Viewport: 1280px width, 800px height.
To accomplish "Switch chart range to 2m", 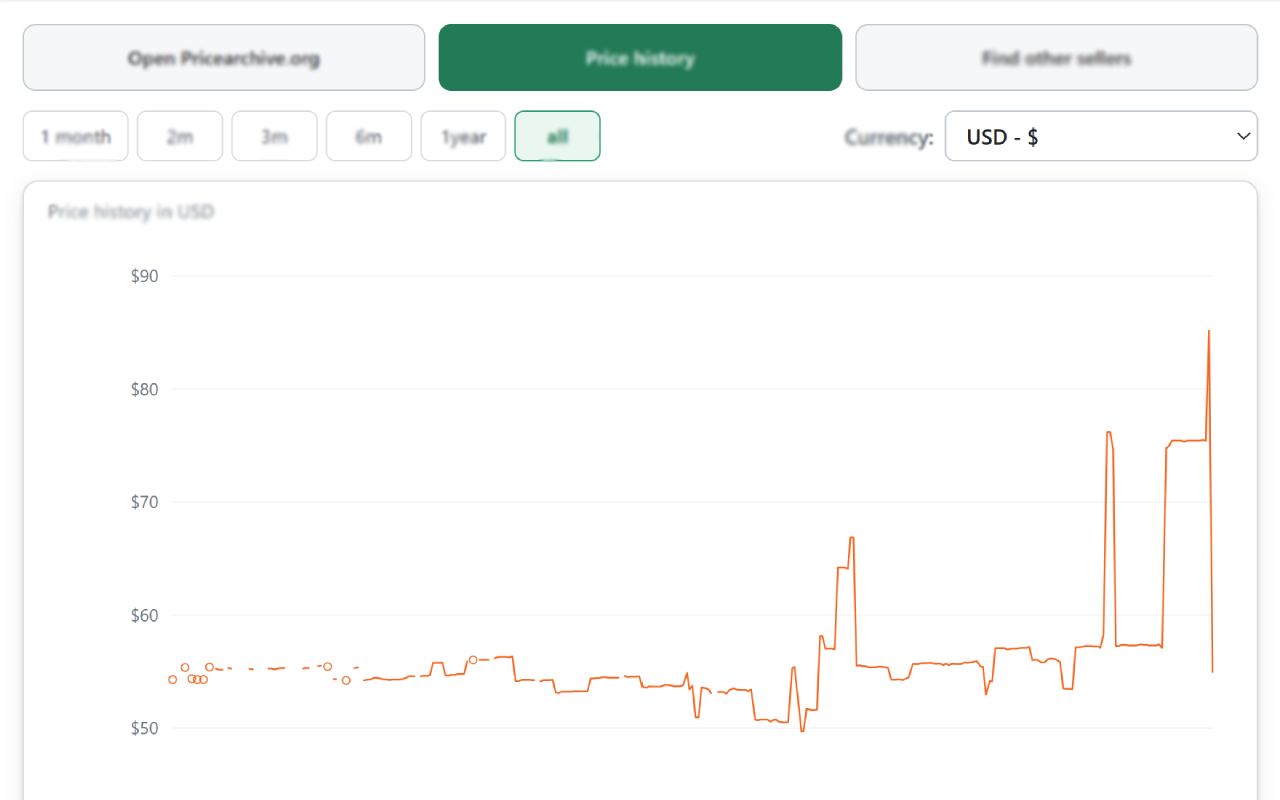I will tap(180, 136).
